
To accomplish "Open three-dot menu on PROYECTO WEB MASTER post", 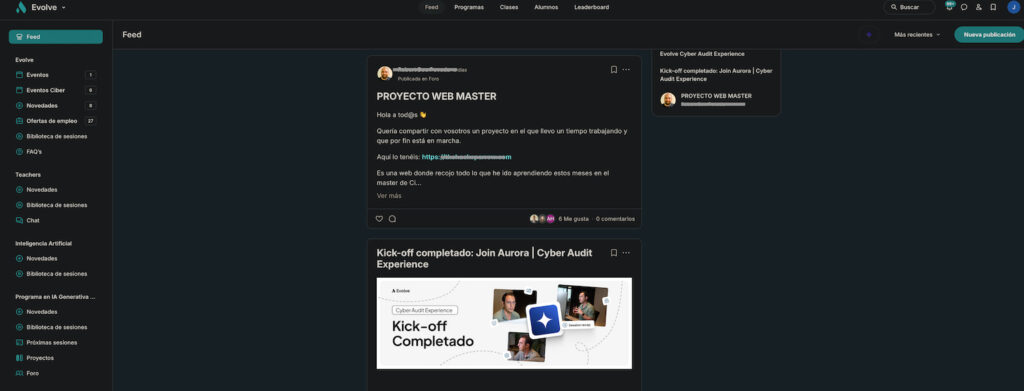I will coord(626,69).
